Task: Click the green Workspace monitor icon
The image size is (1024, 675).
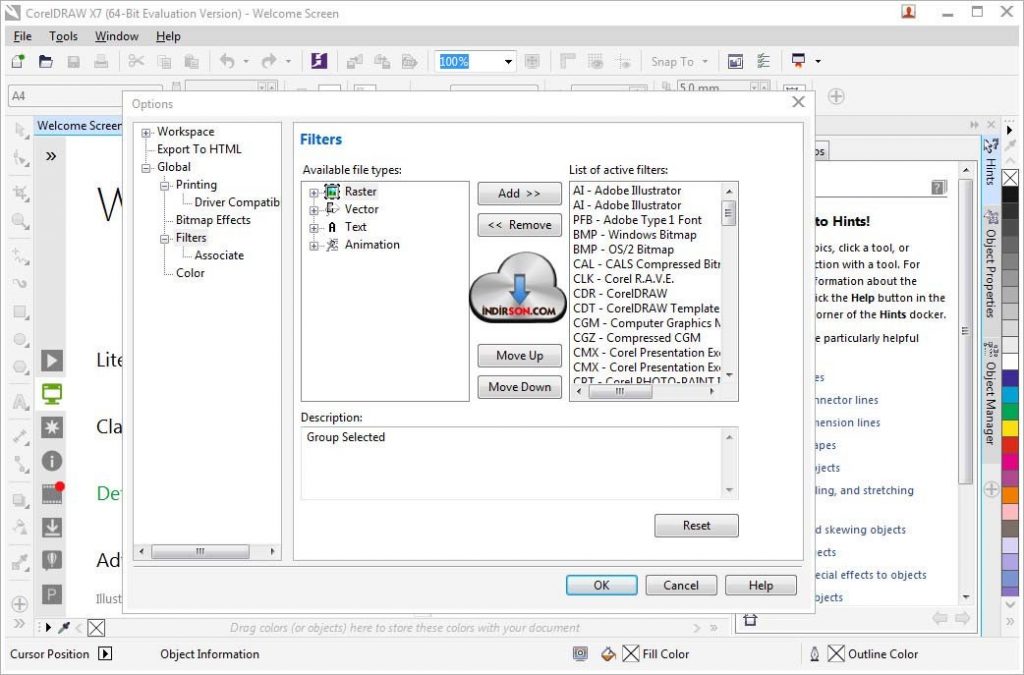Action: tap(52, 394)
